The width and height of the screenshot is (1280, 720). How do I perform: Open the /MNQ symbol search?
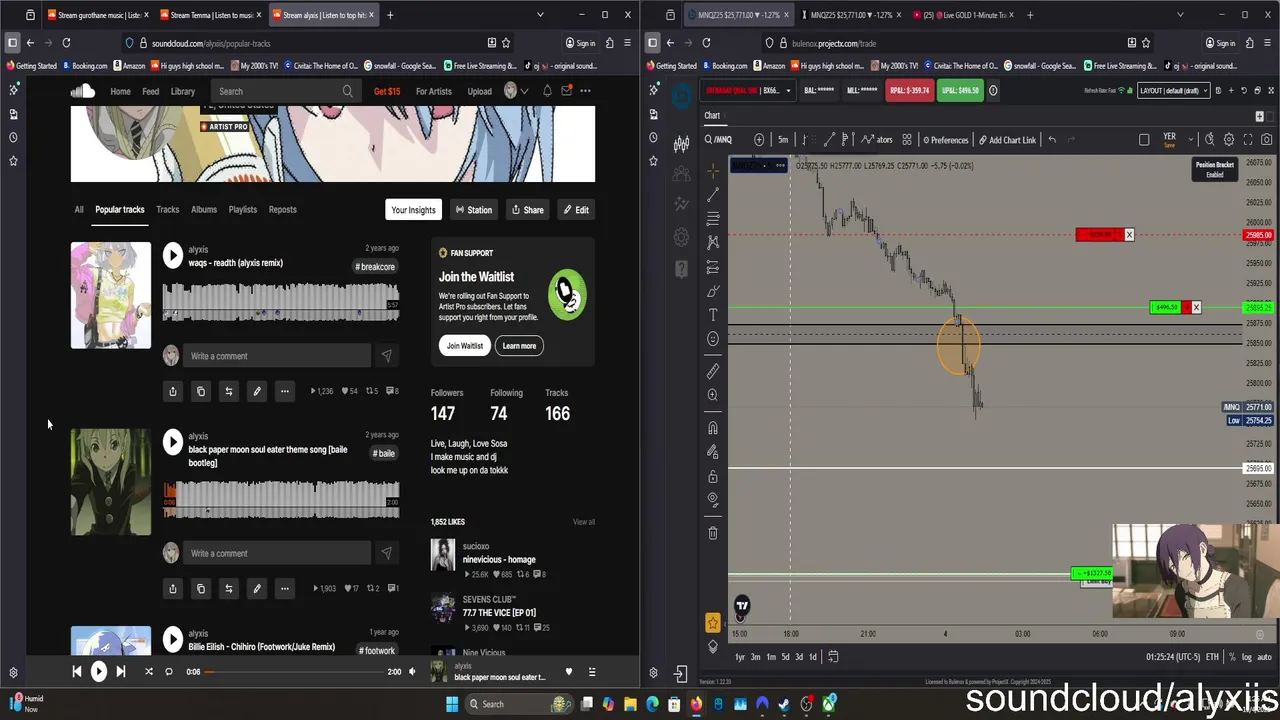point(718,140)
